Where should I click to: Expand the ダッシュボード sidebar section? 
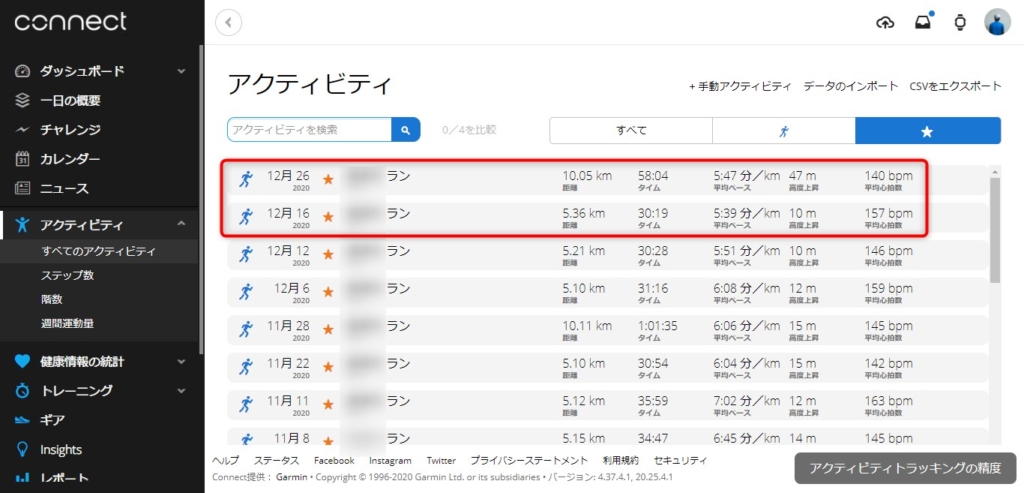(x=181, y=71)
